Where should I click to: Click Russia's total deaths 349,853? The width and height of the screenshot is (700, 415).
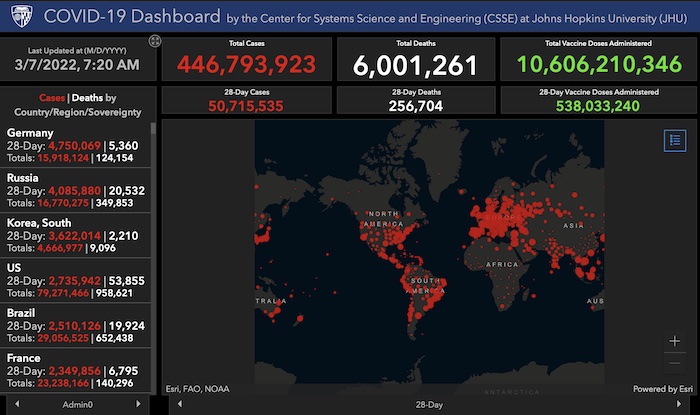click(114, 203)
